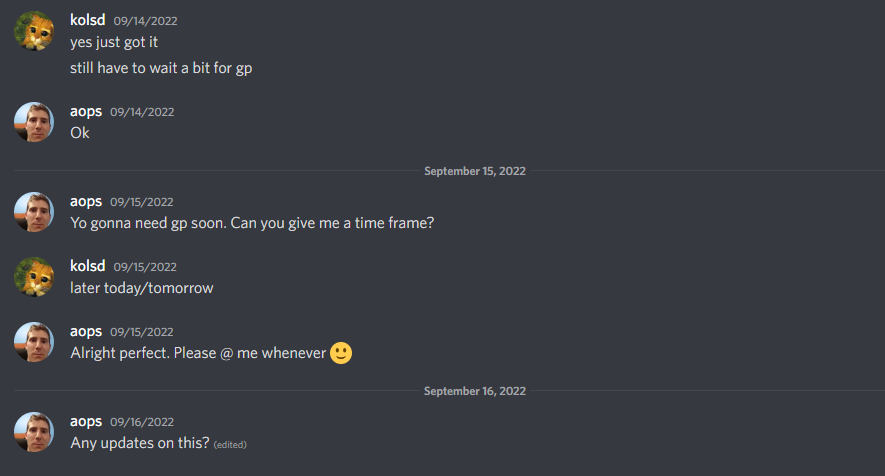Click the smiley emoji after "Please @ me whenever"

341,353
